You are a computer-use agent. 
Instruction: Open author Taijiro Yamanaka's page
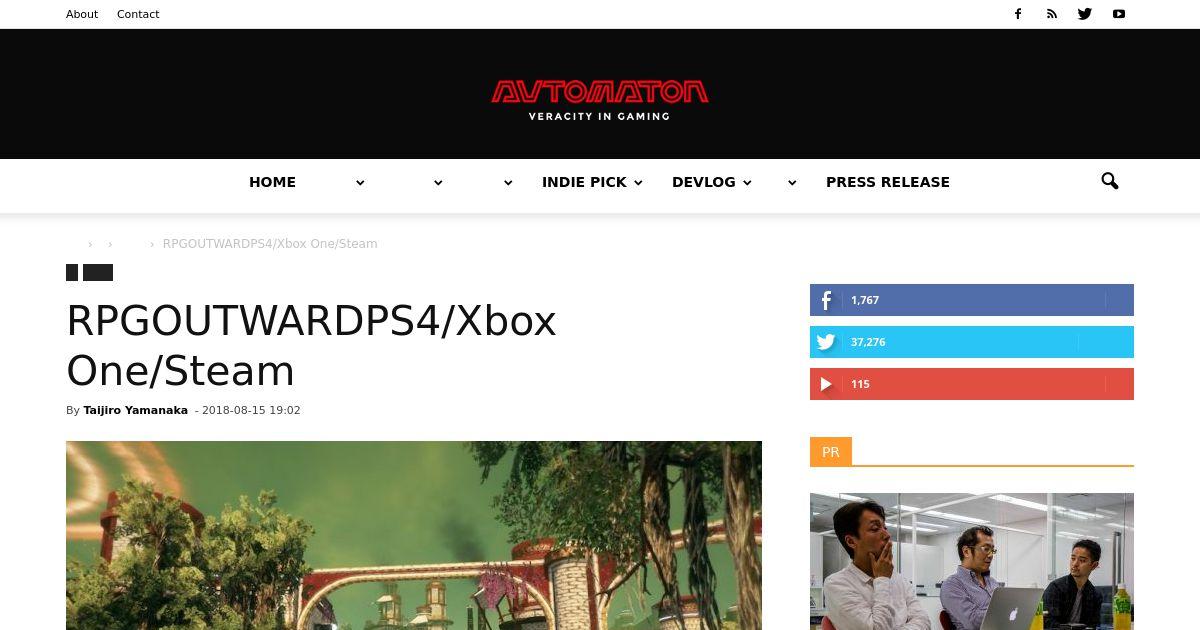(x=135, y=410)
